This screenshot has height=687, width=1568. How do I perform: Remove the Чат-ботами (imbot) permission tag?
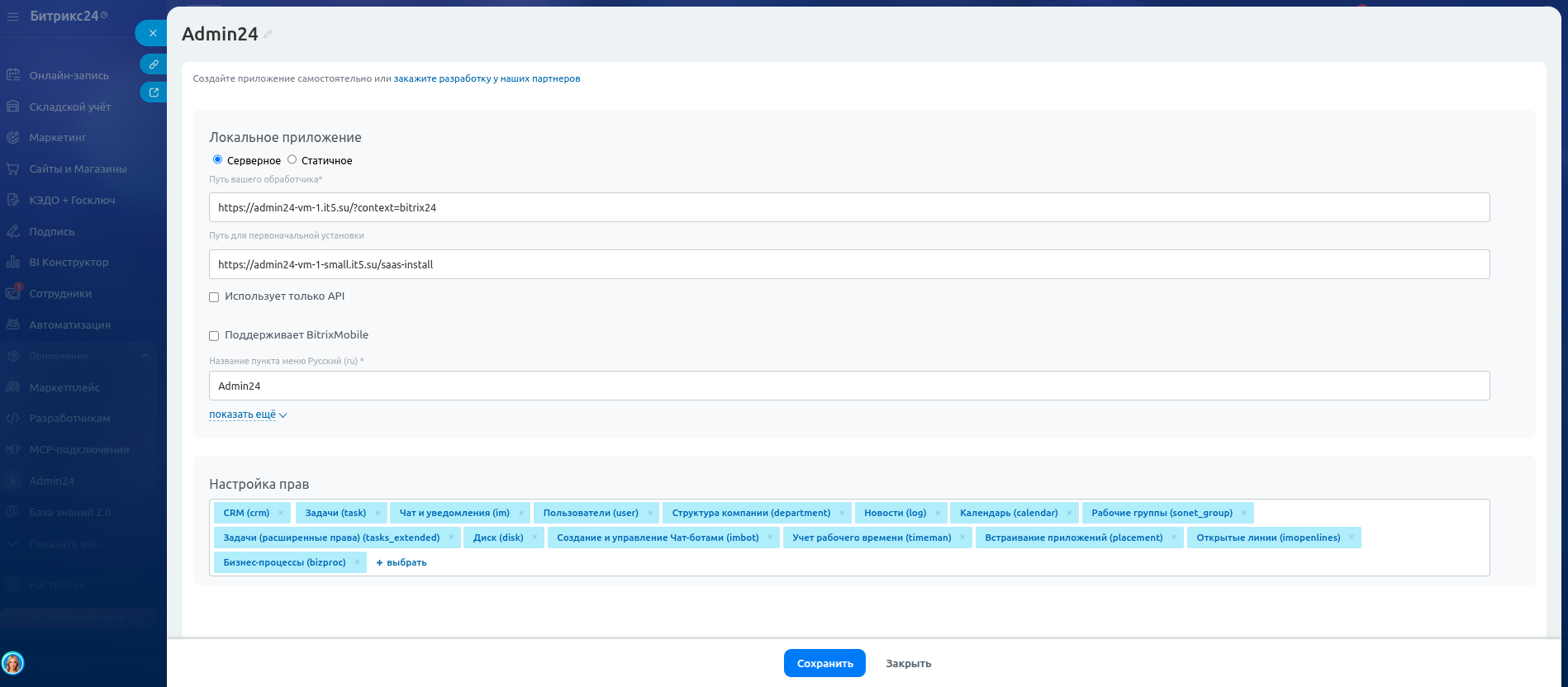(x=770, y=538)
